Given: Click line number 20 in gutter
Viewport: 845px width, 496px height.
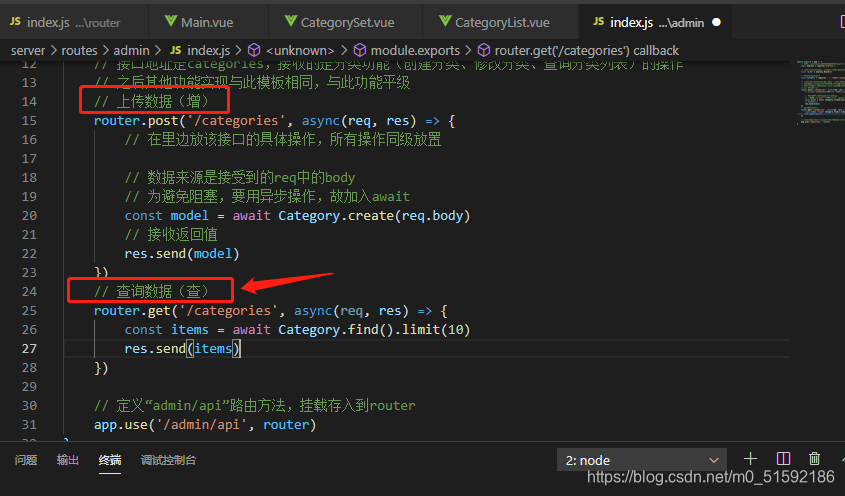Looking at the screenshot, I should 29,216.
